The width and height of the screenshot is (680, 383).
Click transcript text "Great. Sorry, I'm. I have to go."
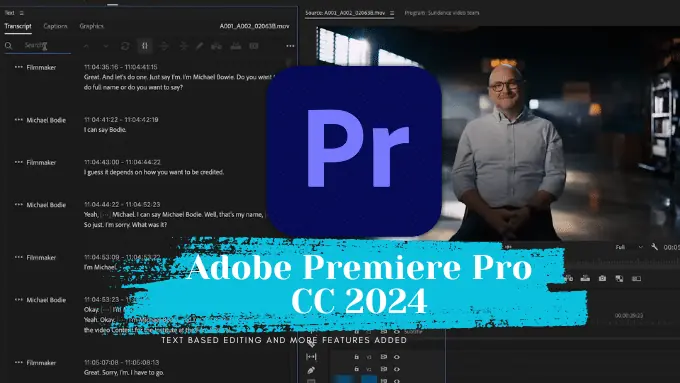pos(124,372)
